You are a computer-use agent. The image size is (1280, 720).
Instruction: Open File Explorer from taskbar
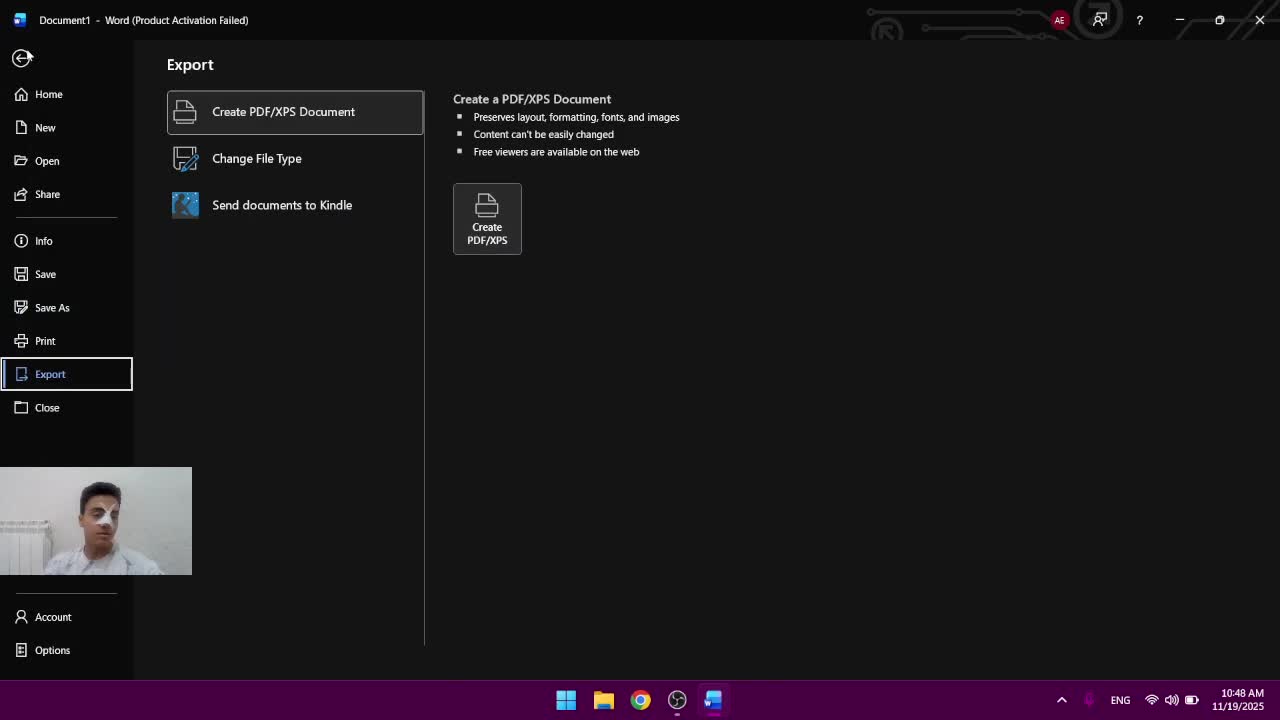tap(603, 700)
